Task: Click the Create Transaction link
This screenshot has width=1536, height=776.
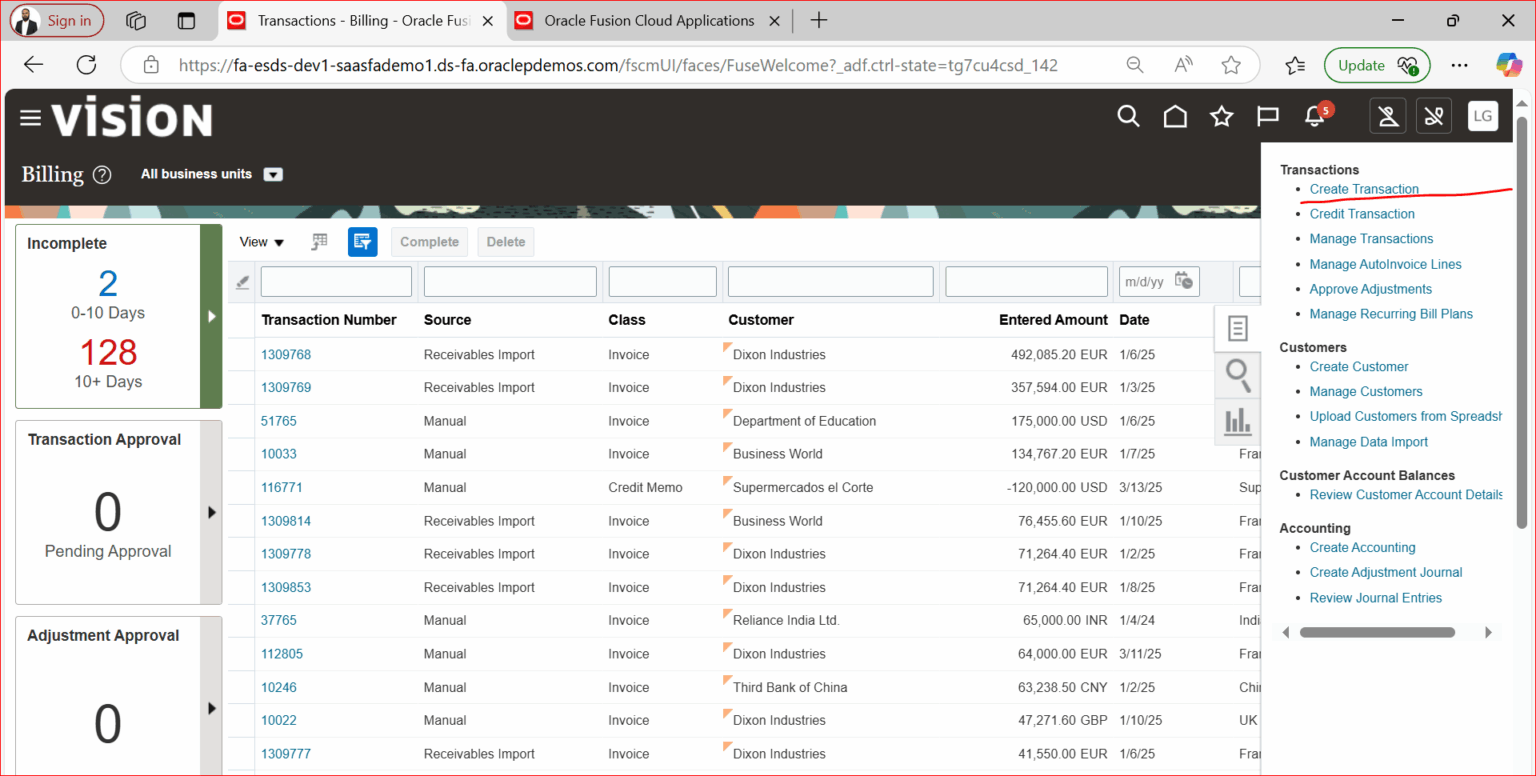Action: tap(1363, 188)
